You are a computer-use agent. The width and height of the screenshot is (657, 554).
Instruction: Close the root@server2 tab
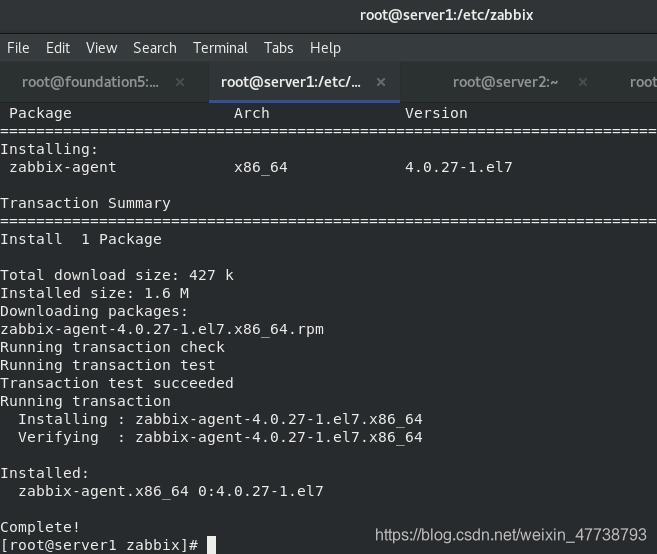582,82
